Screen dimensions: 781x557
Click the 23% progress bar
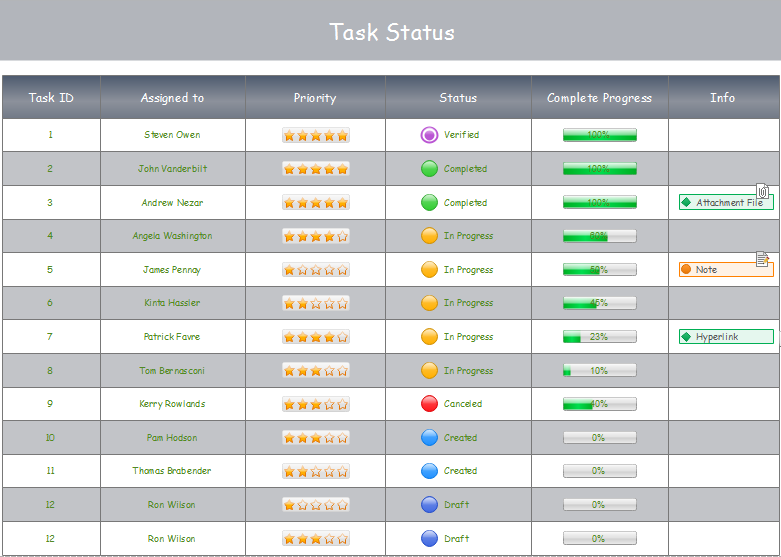(600, 337)
